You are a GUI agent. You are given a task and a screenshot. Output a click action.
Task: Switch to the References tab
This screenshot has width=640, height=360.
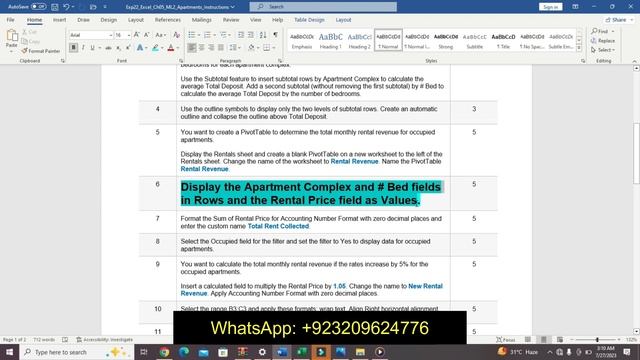pyautogui.click(x=167, y=20)
